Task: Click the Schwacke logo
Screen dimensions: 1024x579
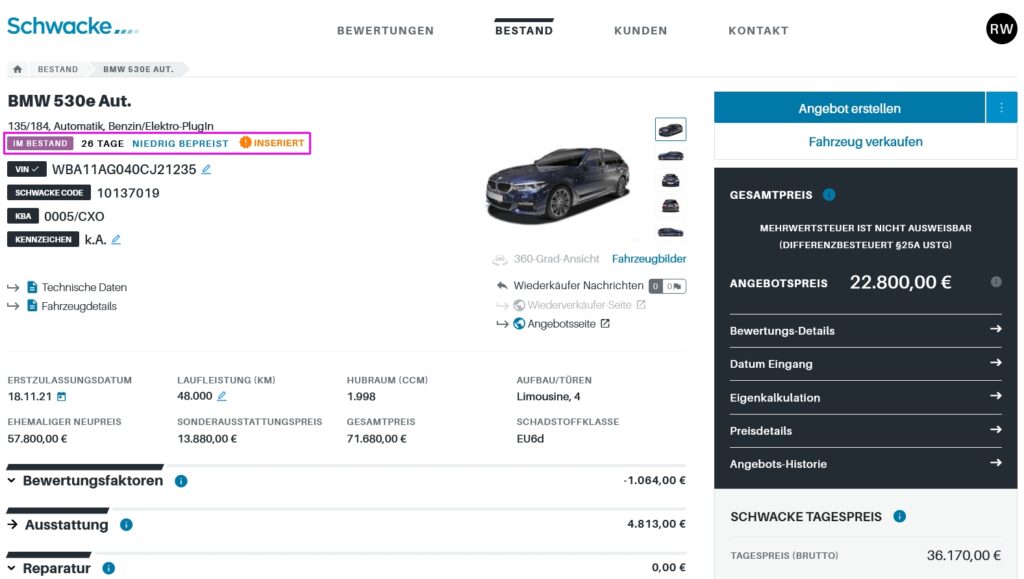Action: click(x=72, y=26)
